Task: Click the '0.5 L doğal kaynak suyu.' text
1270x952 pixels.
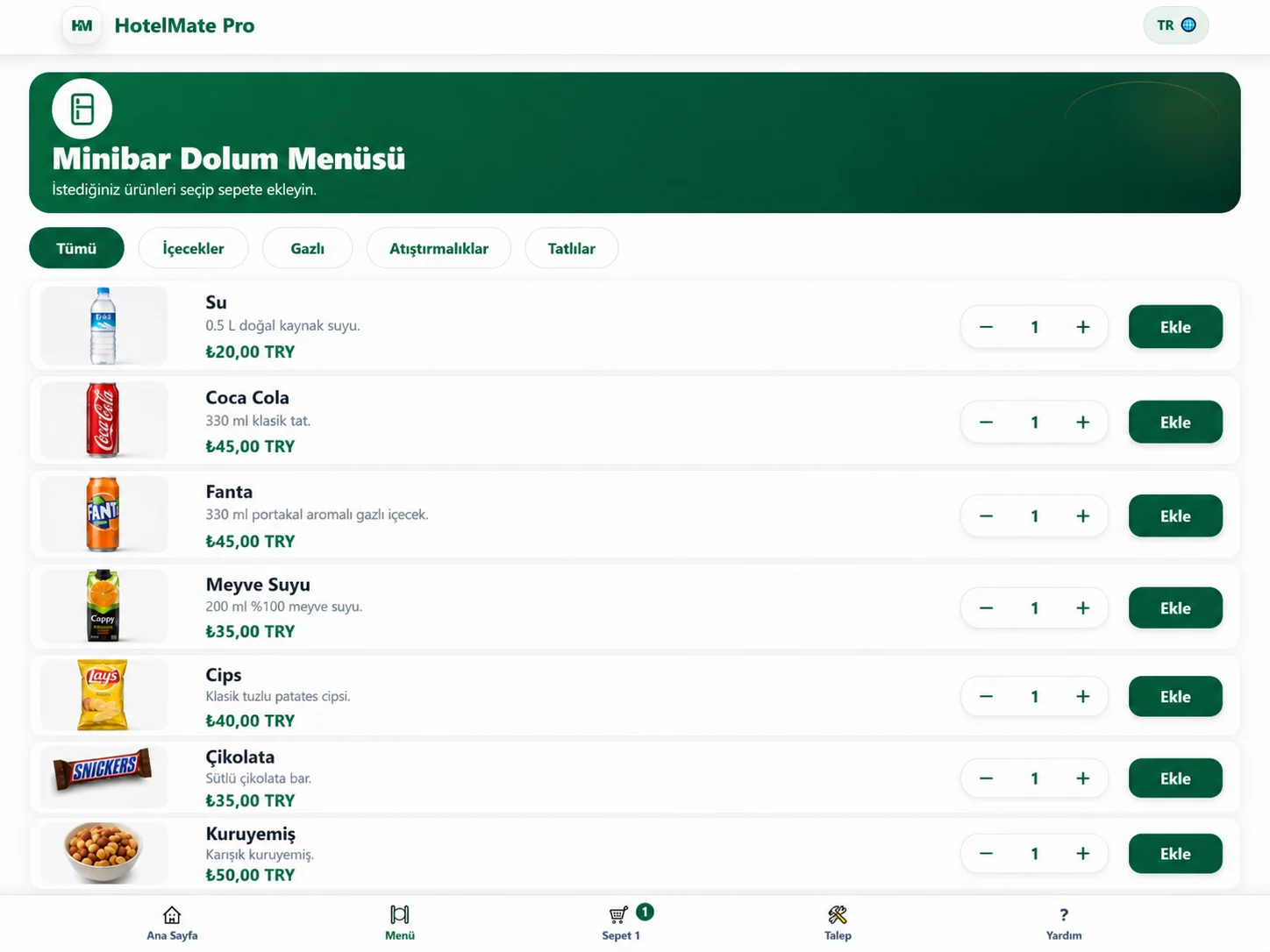Action: [x=282, y=325]
